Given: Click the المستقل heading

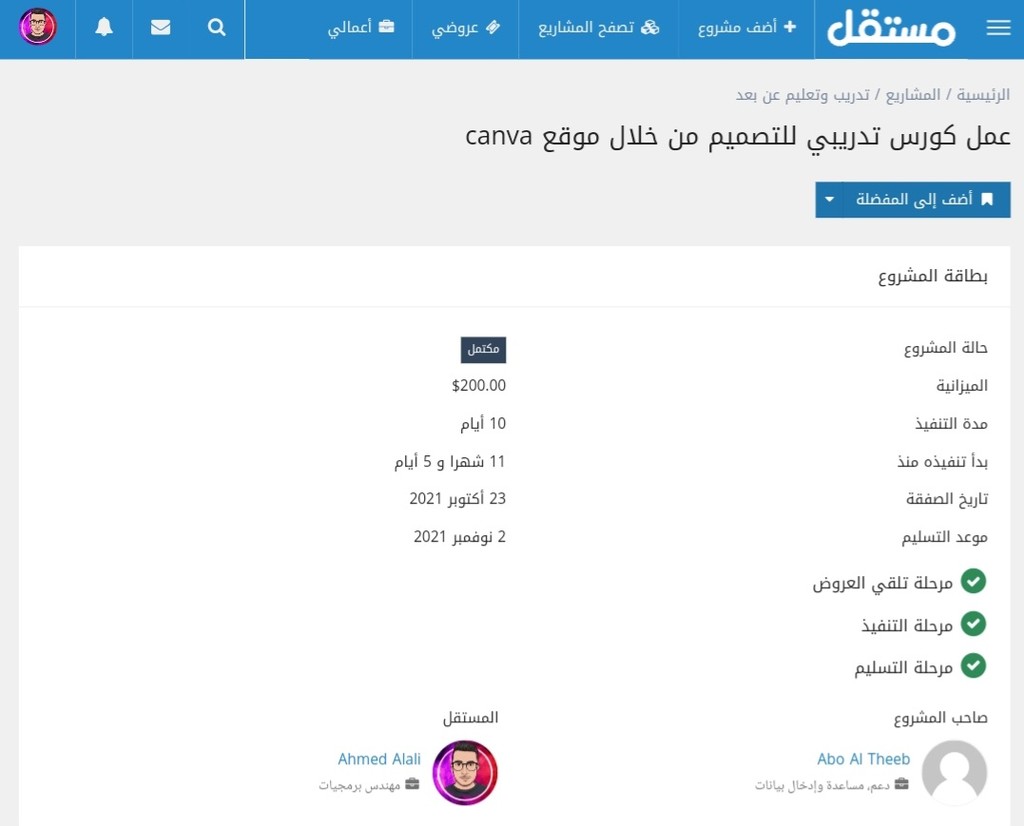Looking at the screenshot, I should click(x=470, y=718).
